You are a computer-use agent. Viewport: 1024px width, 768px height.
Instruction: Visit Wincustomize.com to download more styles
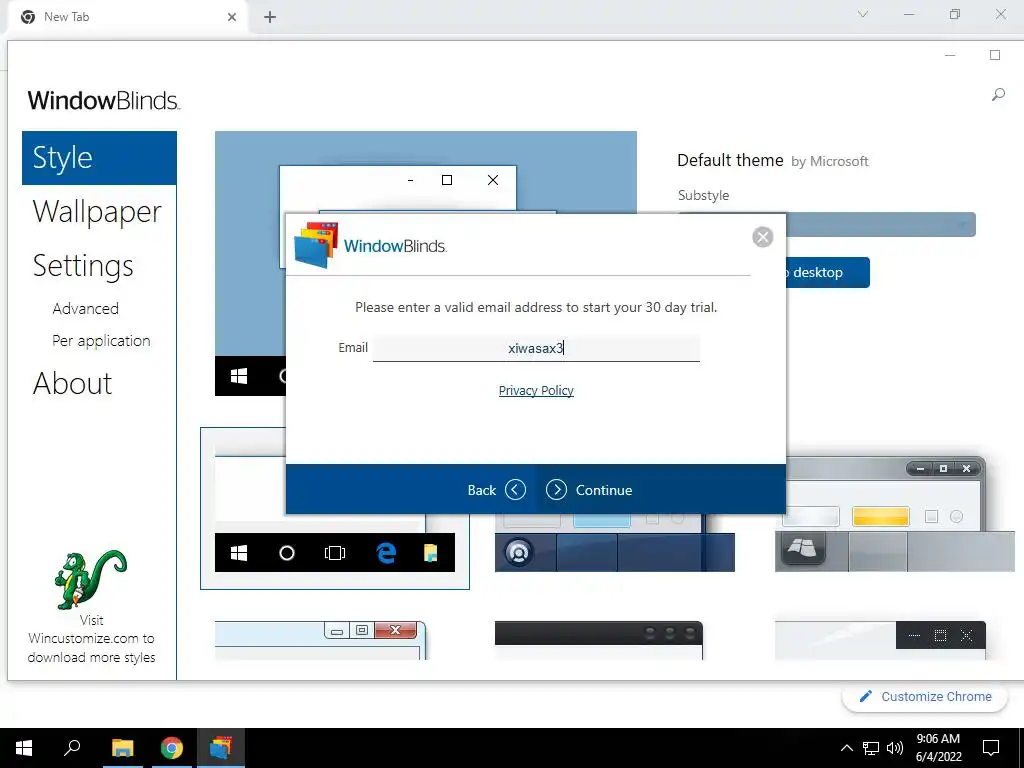point(91,639)
